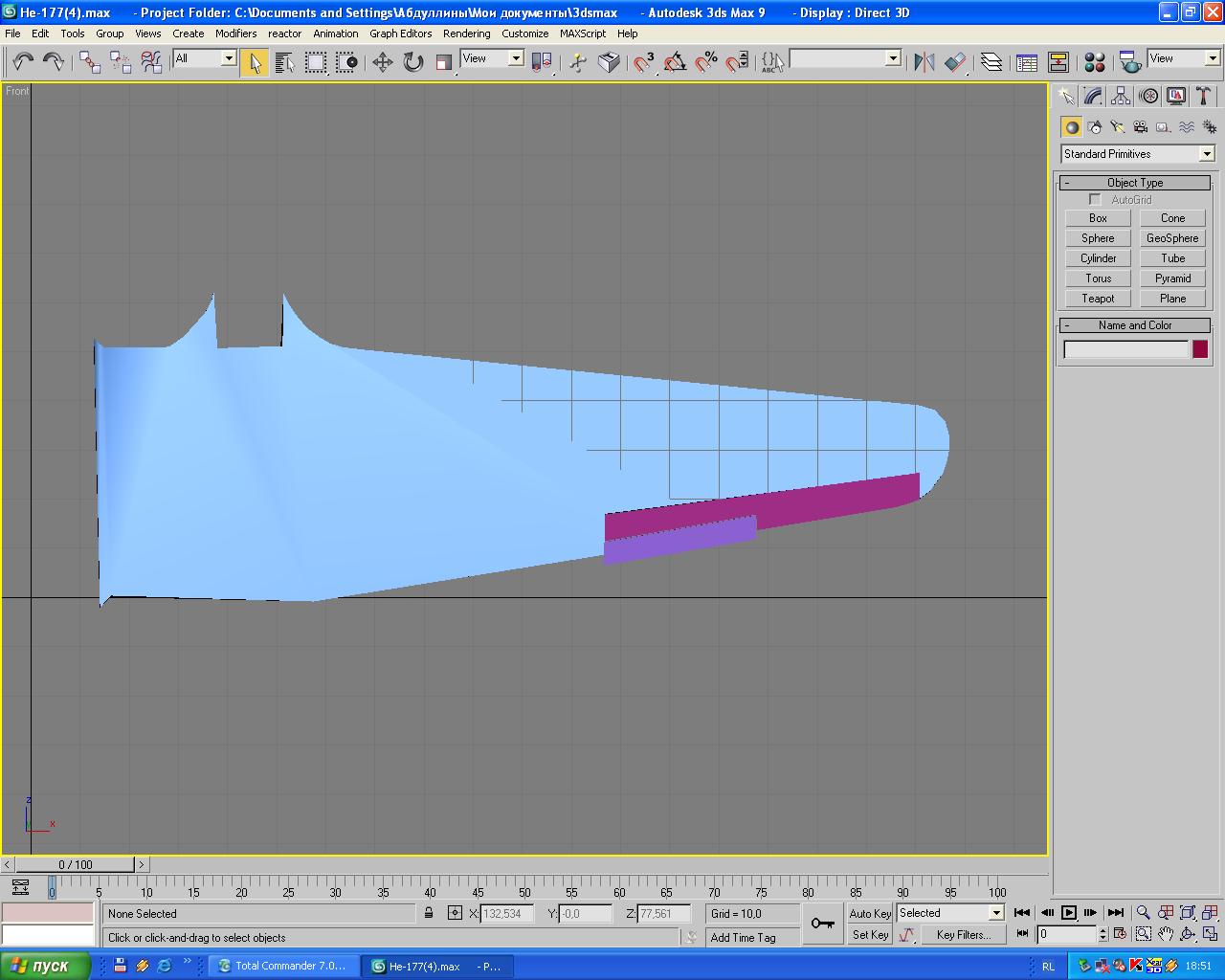Toggle the Selection Lock padlock
The image size is (1225, 980).
click(429, 913)
